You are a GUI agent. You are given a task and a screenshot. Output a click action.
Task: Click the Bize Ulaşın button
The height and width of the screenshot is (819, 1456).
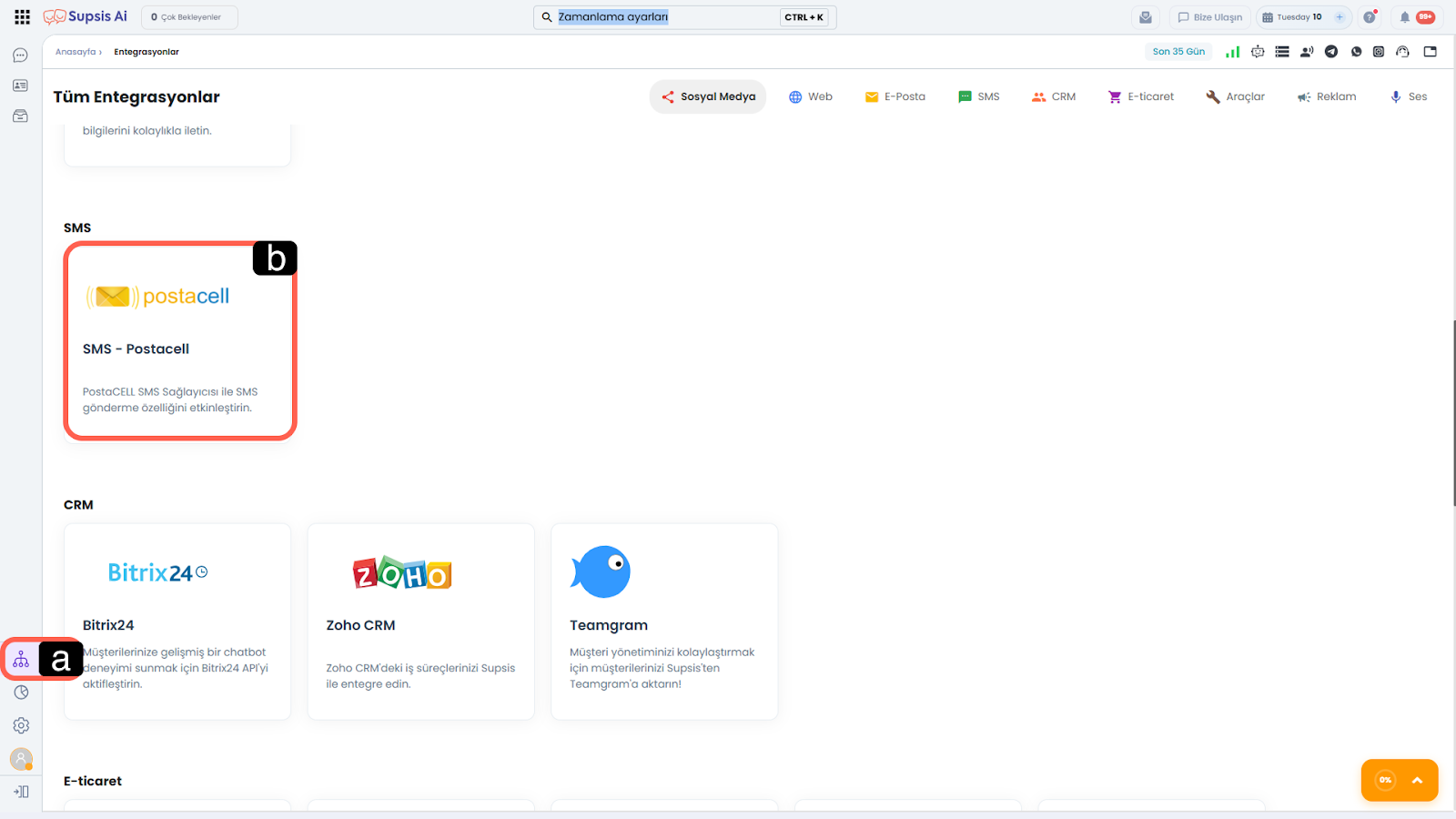pyautogui.click(x=1209, y=17)
